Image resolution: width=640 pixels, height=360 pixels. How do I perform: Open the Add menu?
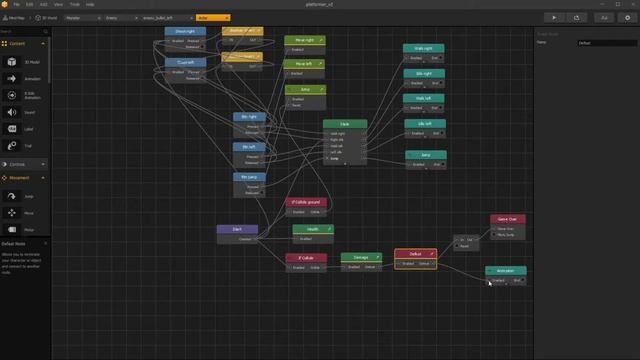[43, 4]
